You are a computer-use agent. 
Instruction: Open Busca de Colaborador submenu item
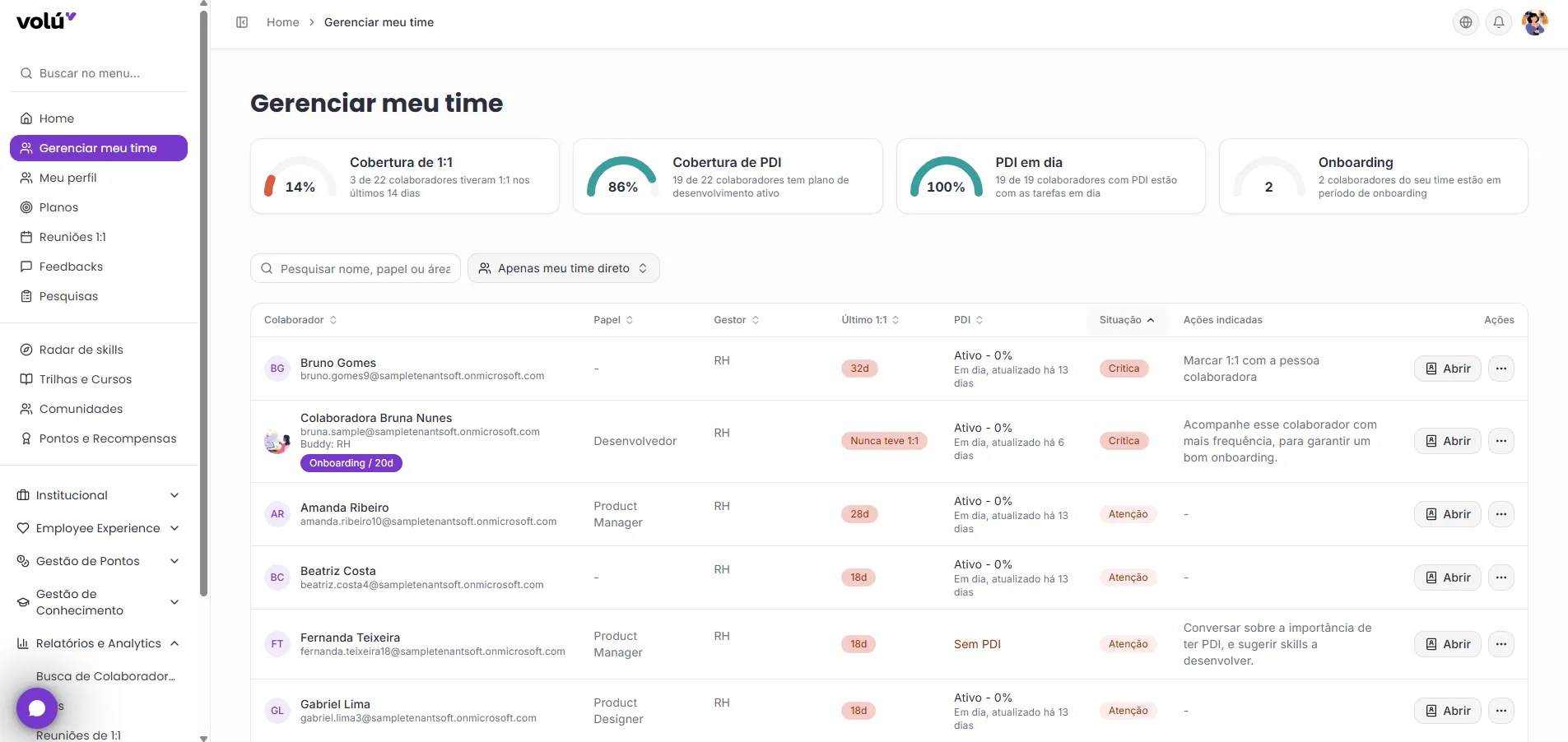point(106,676)
